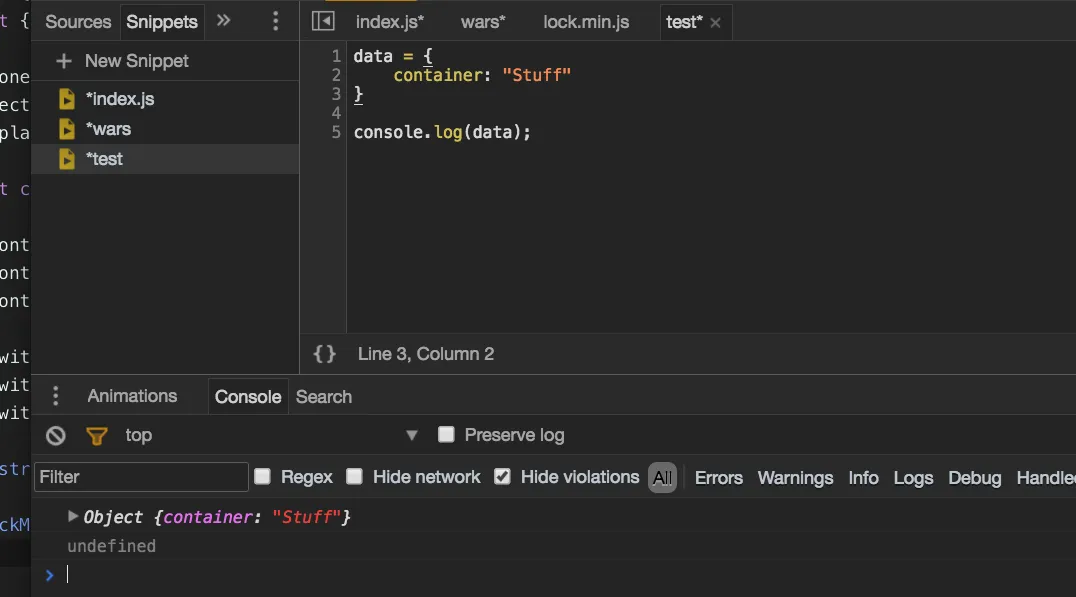The height and width of the screenshot is (597, 1076).
Task: Select the *wars snippet name
Action: click(x=108, y=129)
